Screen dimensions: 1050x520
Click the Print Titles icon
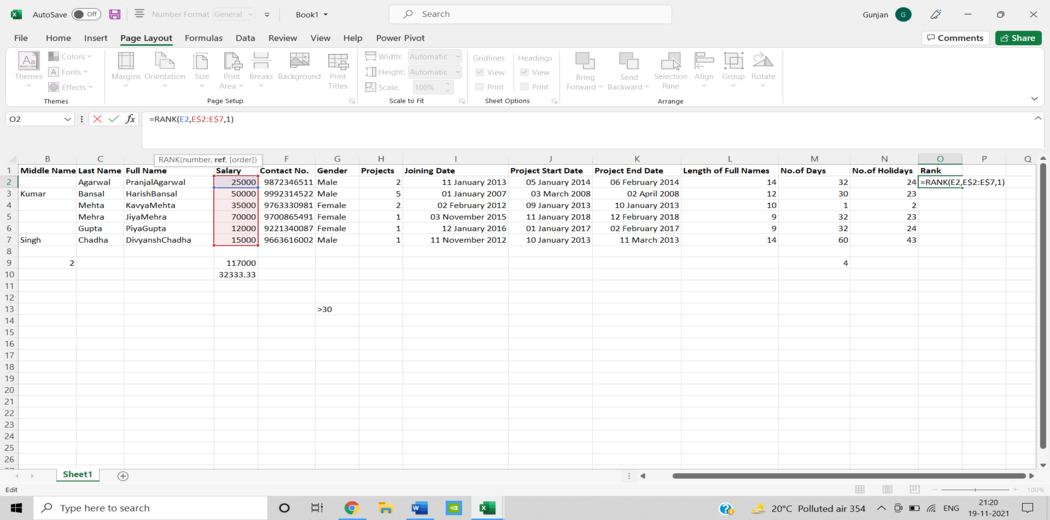pos(338,71)
